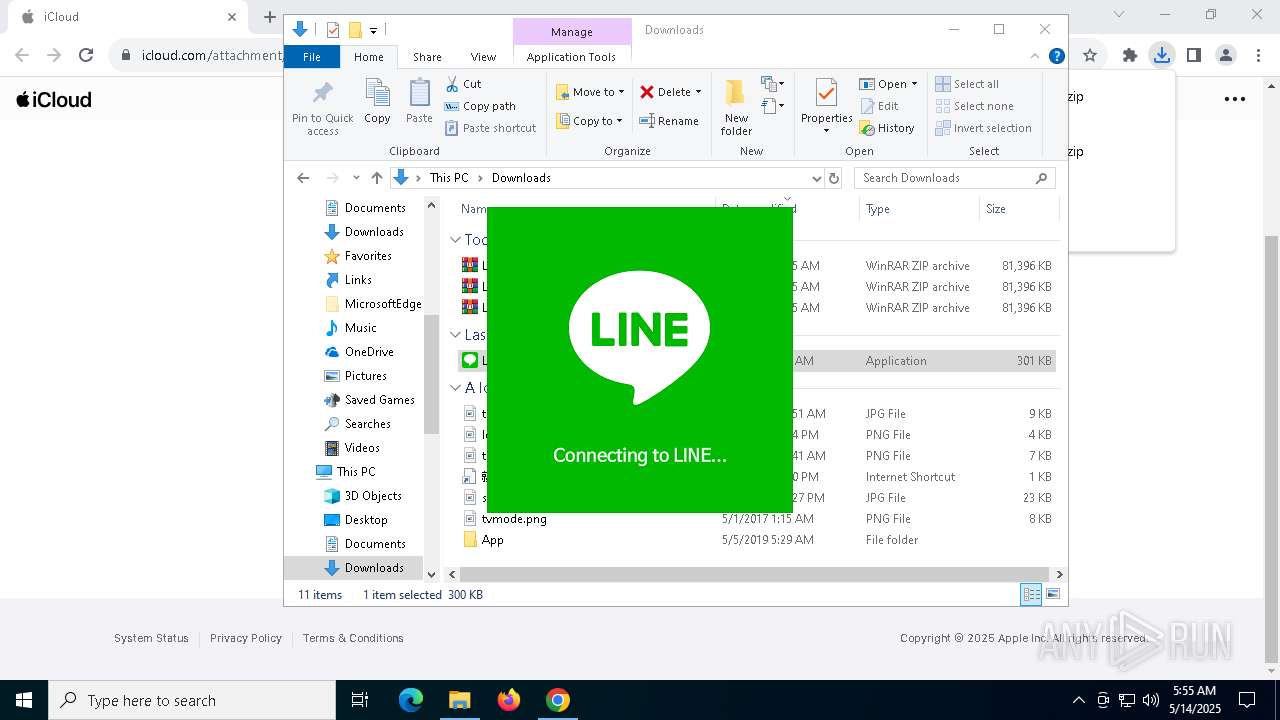Select Saved Games in navigation pane
This screenshot has height=720, width=1280.
click(x=379, y=400)
